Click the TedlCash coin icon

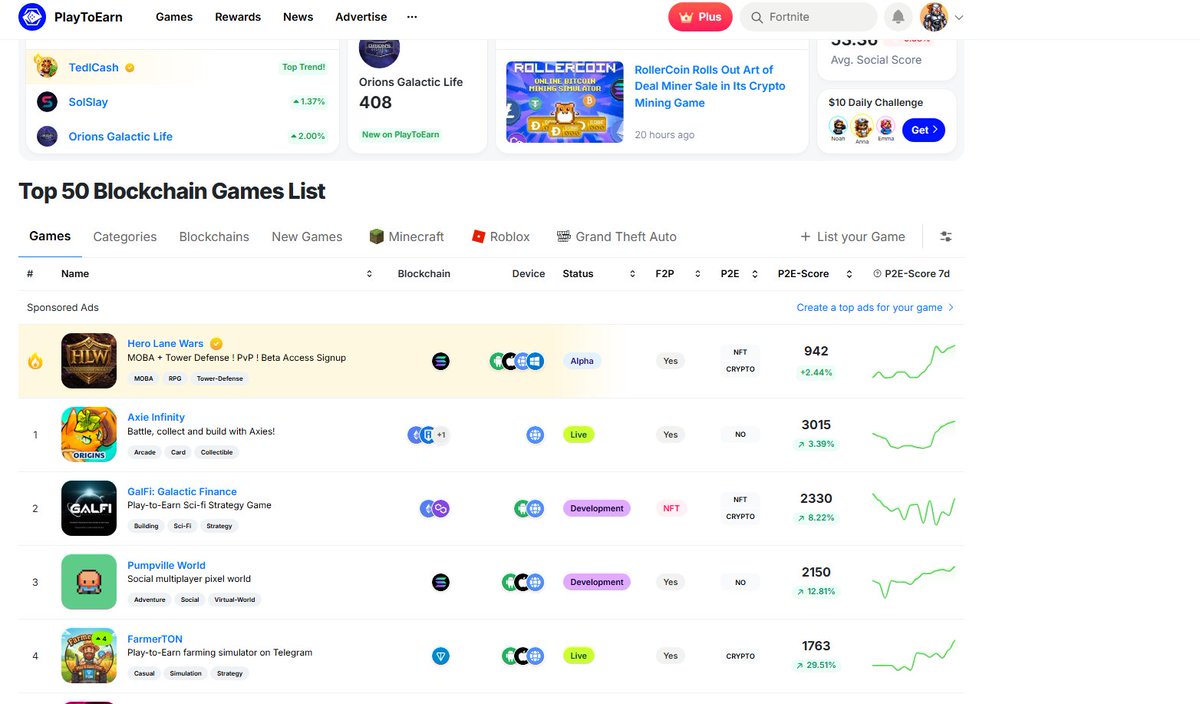tap(47, 67)
